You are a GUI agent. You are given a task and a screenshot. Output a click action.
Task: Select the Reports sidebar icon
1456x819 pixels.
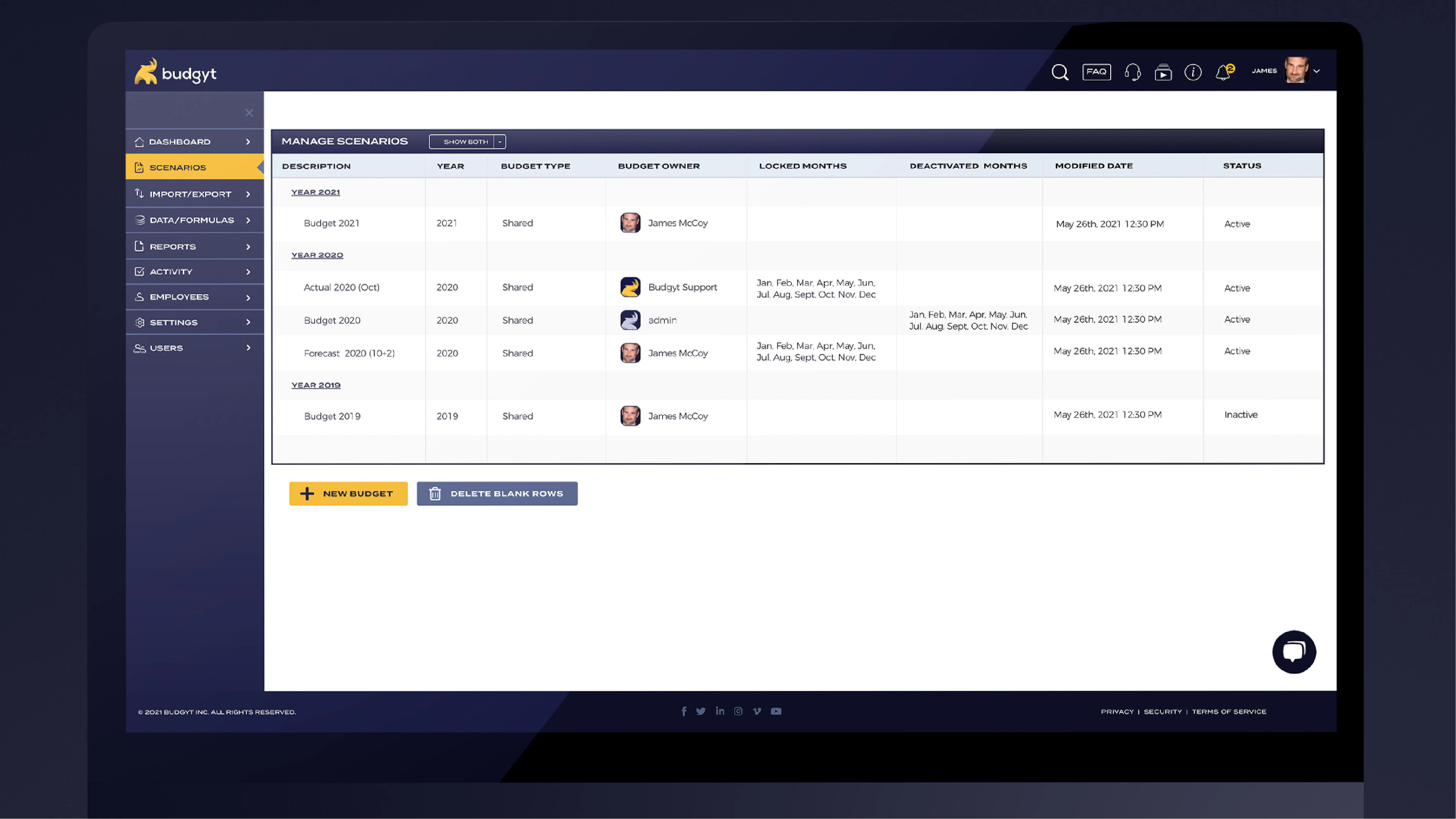click(139, 246)
